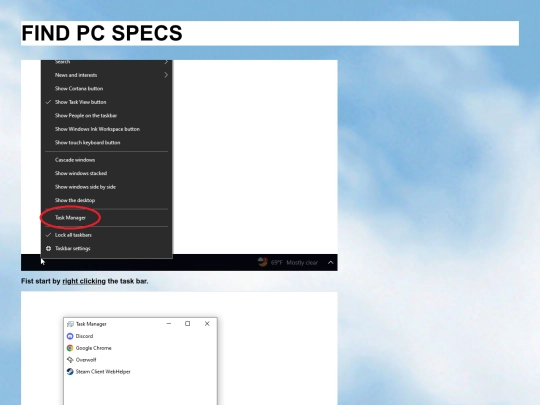The width and height of the screenshot is (540, 405).
Task: Show hidden tray icons chevron
Action: (331, 263)
